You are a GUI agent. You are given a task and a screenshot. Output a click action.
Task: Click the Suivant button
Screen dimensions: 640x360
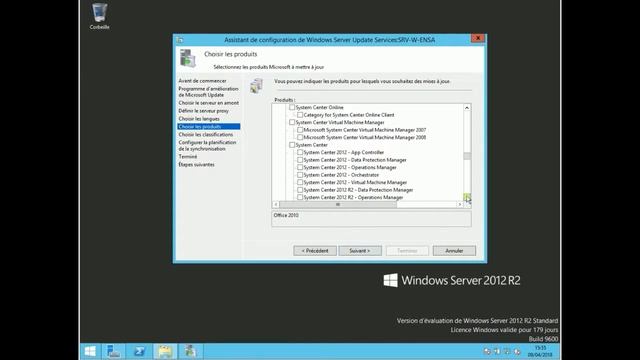coord(360,251)
